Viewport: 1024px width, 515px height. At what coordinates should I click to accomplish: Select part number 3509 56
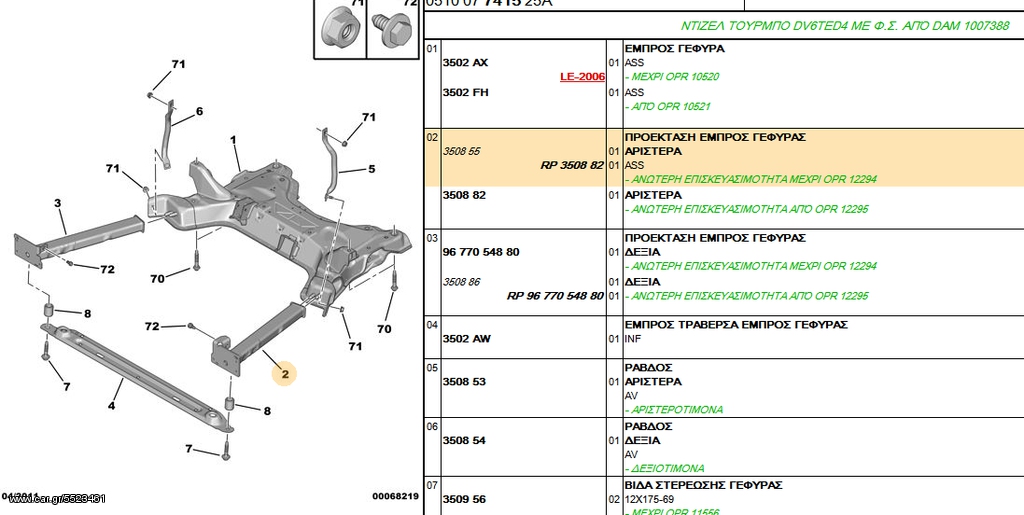click(464, 499)
